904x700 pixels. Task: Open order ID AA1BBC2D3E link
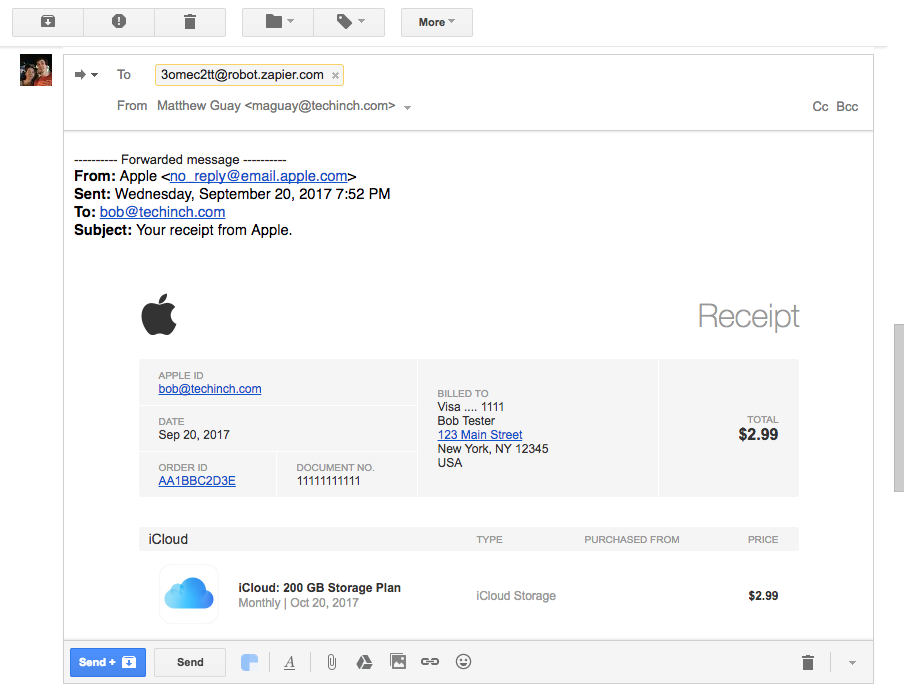(197, 481)
